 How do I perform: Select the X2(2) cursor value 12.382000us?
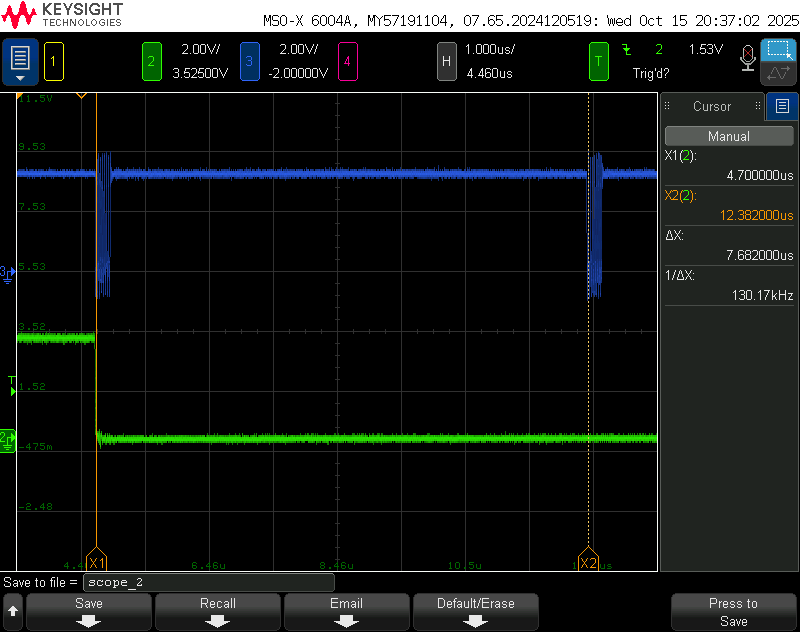click(x=756, y=215)
